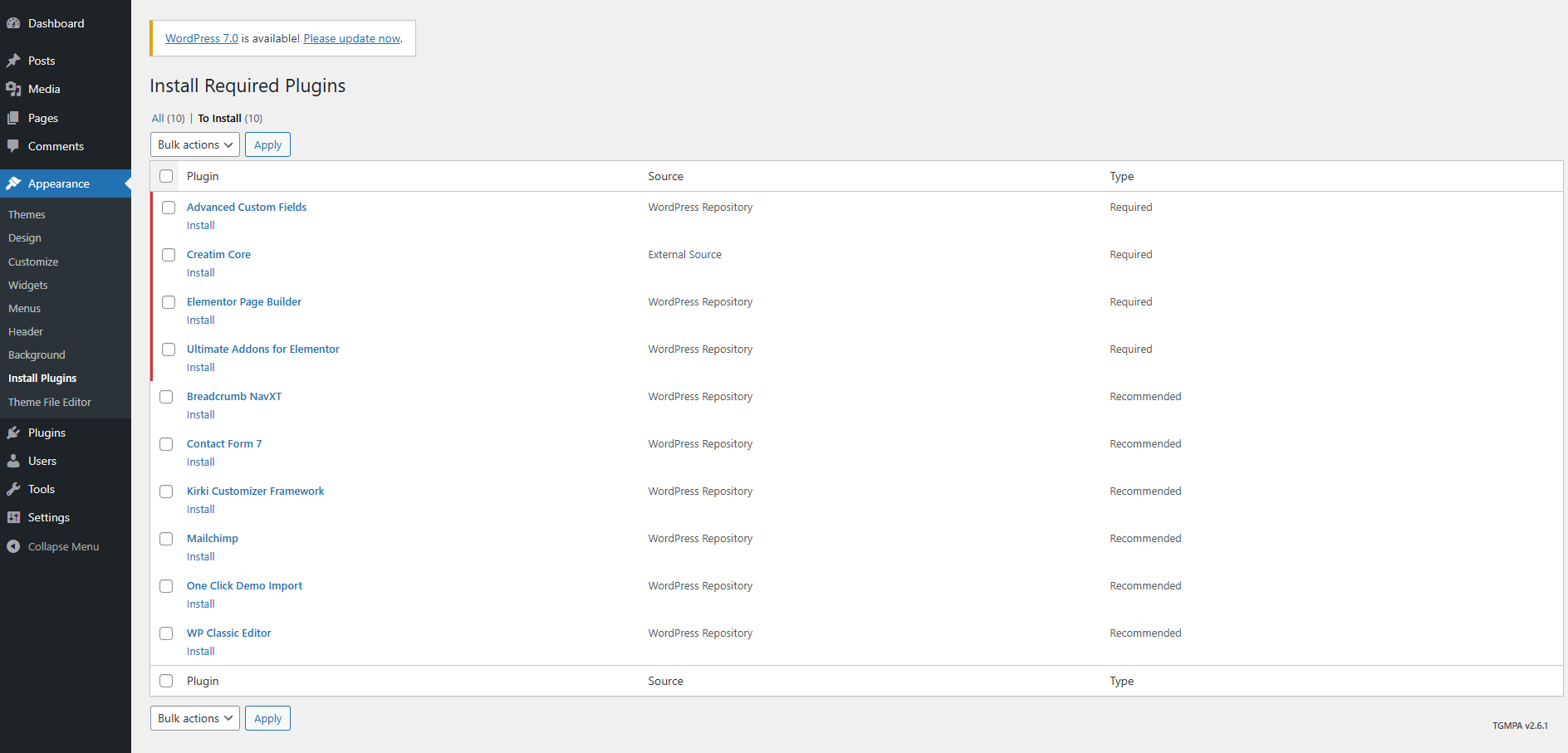Click Install under Mailchimp

(201, 556)
